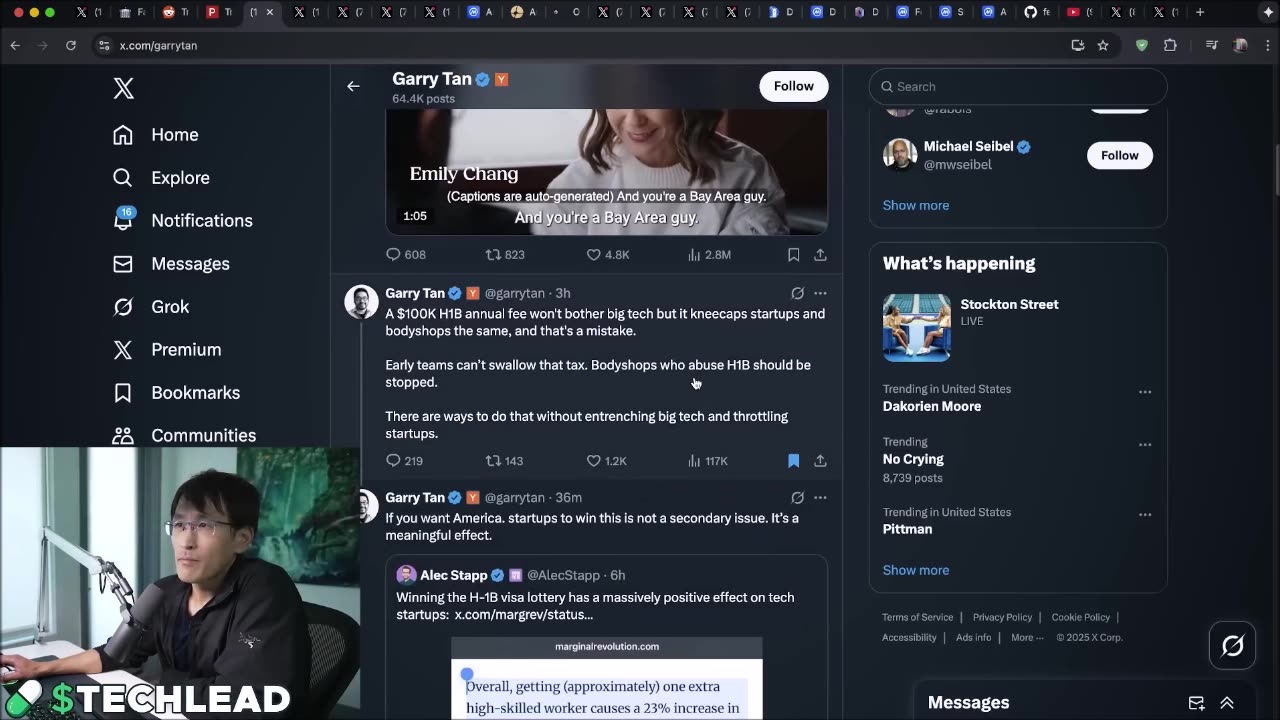The image size is (1280, 720).
Task: Open site information icon in address bar
Action: pyautogui.click(x=104, y=45)
